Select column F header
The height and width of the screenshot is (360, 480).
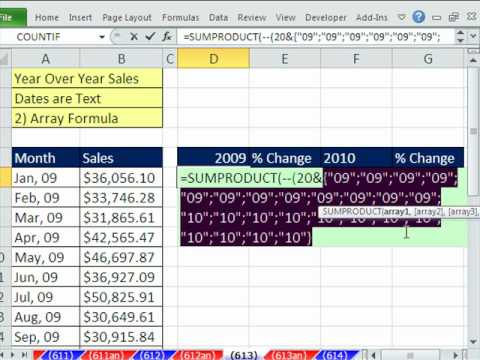(356, 59)
